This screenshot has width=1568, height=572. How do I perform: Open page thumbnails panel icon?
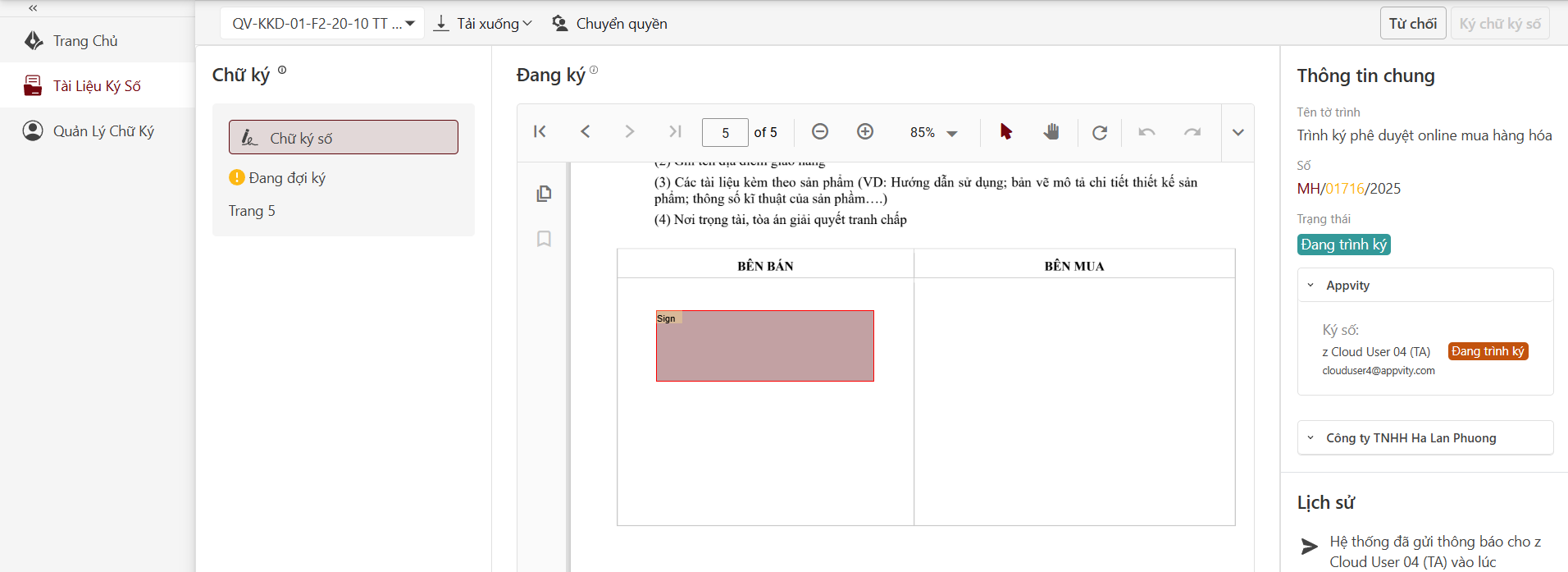tap(544, 194)
